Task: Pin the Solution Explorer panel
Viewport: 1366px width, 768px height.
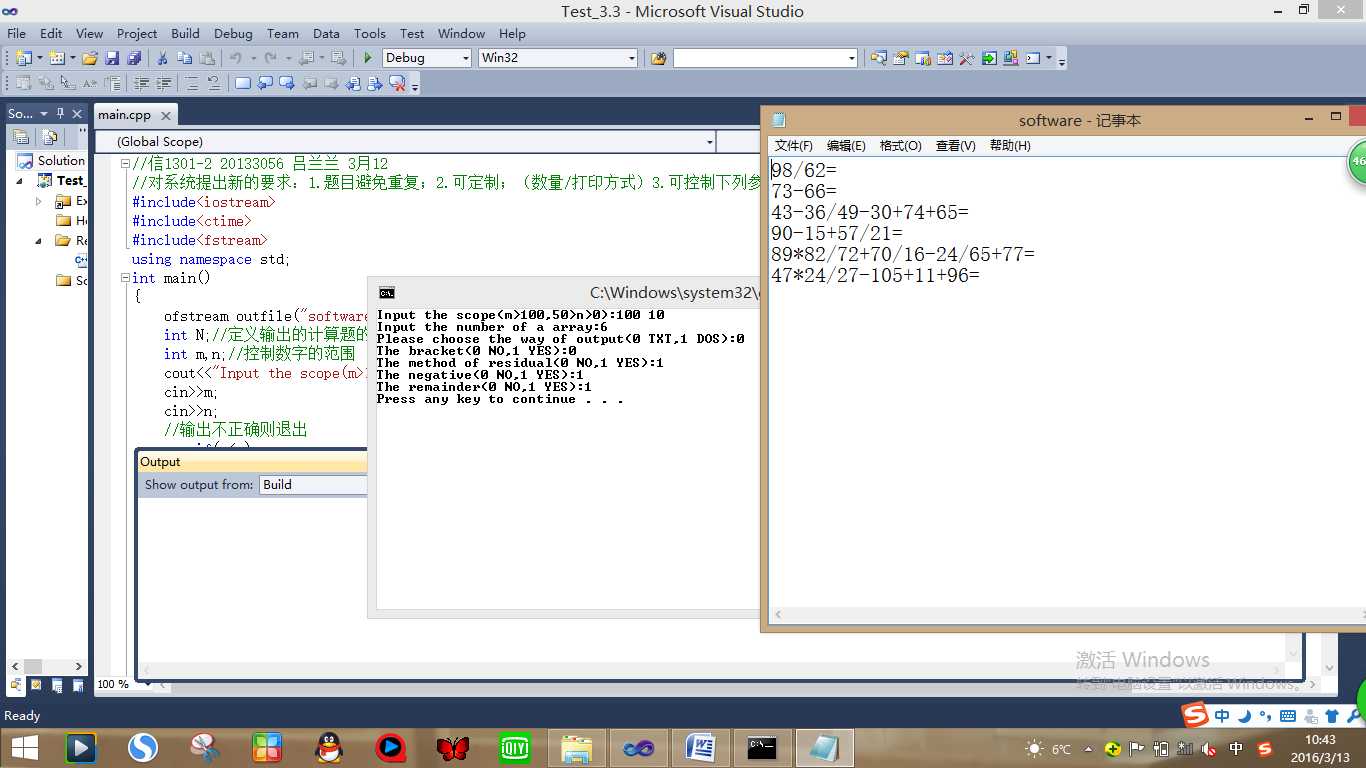Action: click(60, 114)
